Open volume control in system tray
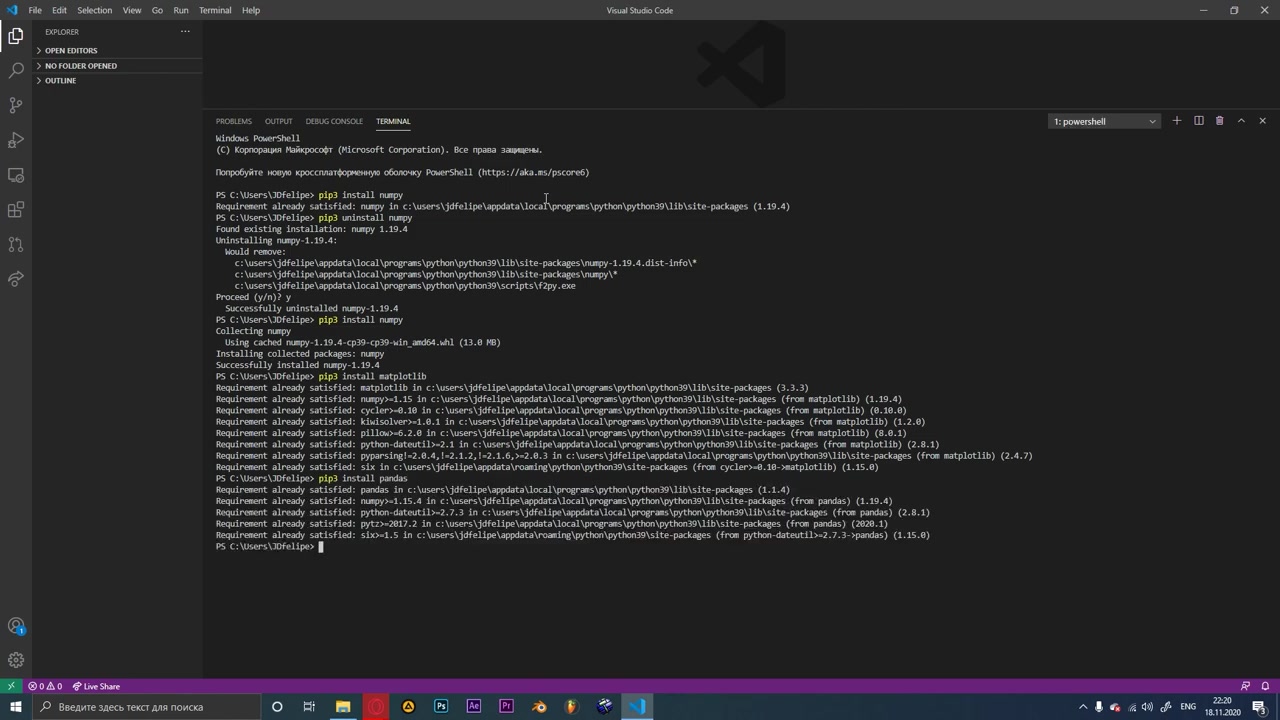 1147,707
